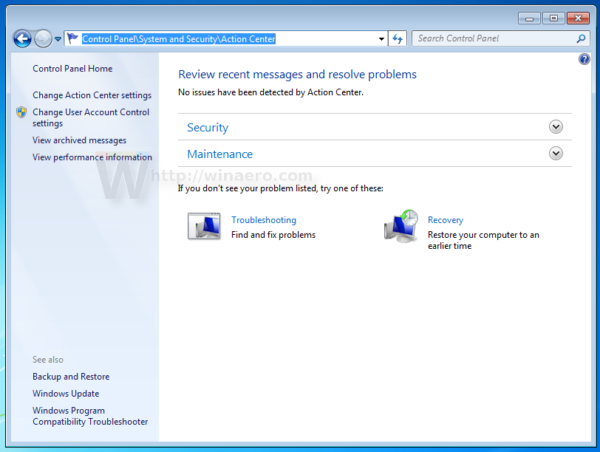Click the Back navigation arrow
This screenshot has width=600, height=452.
coord(22,39)
